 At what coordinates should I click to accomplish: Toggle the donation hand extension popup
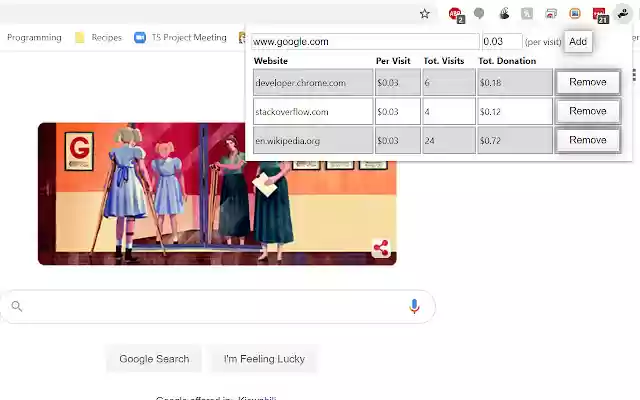pos(622,14)
